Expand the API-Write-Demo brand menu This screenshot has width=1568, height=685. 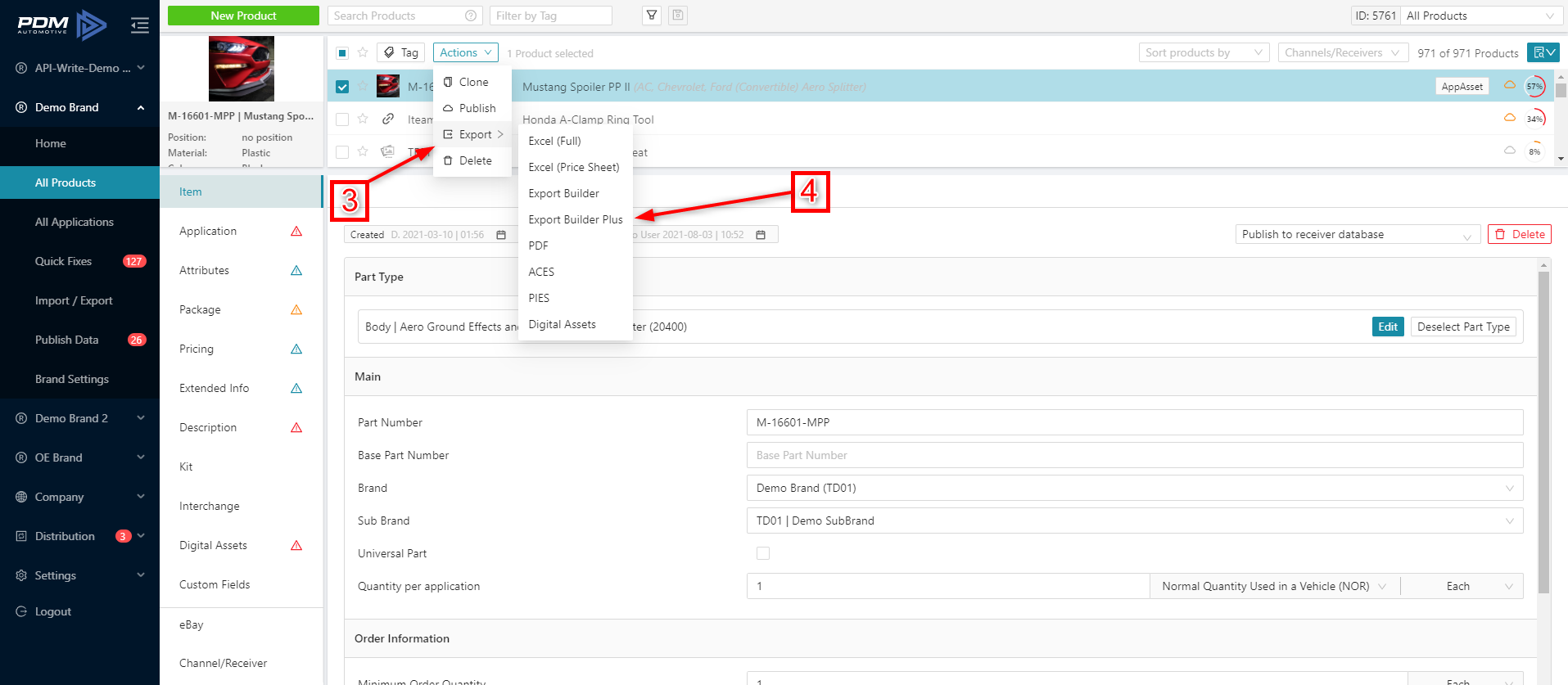80,68
